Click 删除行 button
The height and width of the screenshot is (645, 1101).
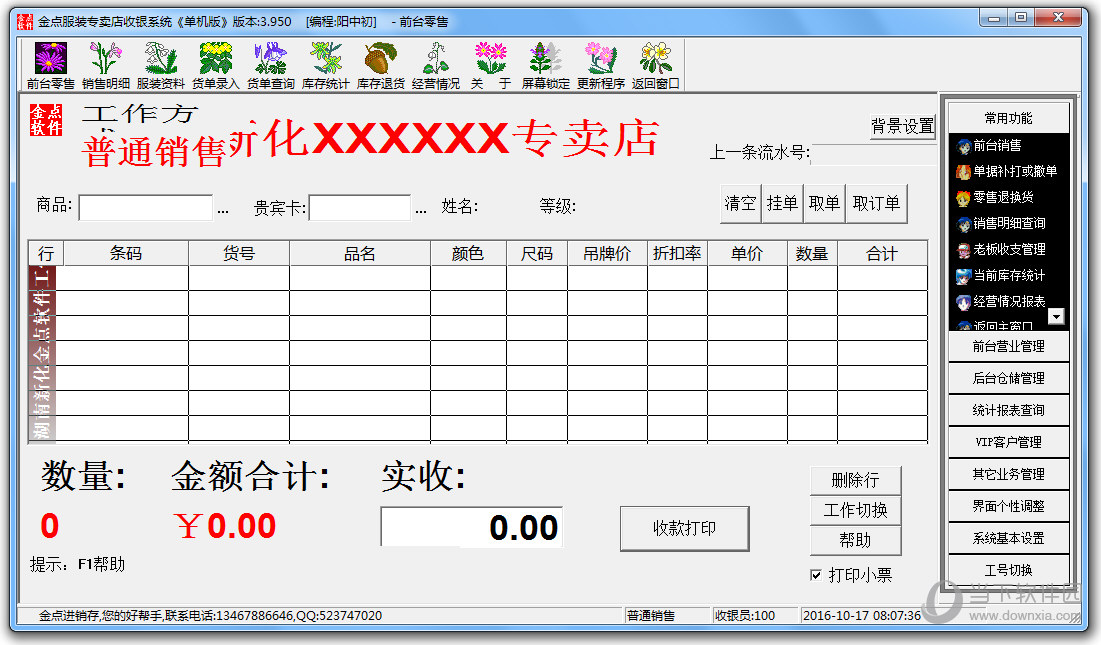(x=855, y=480)
